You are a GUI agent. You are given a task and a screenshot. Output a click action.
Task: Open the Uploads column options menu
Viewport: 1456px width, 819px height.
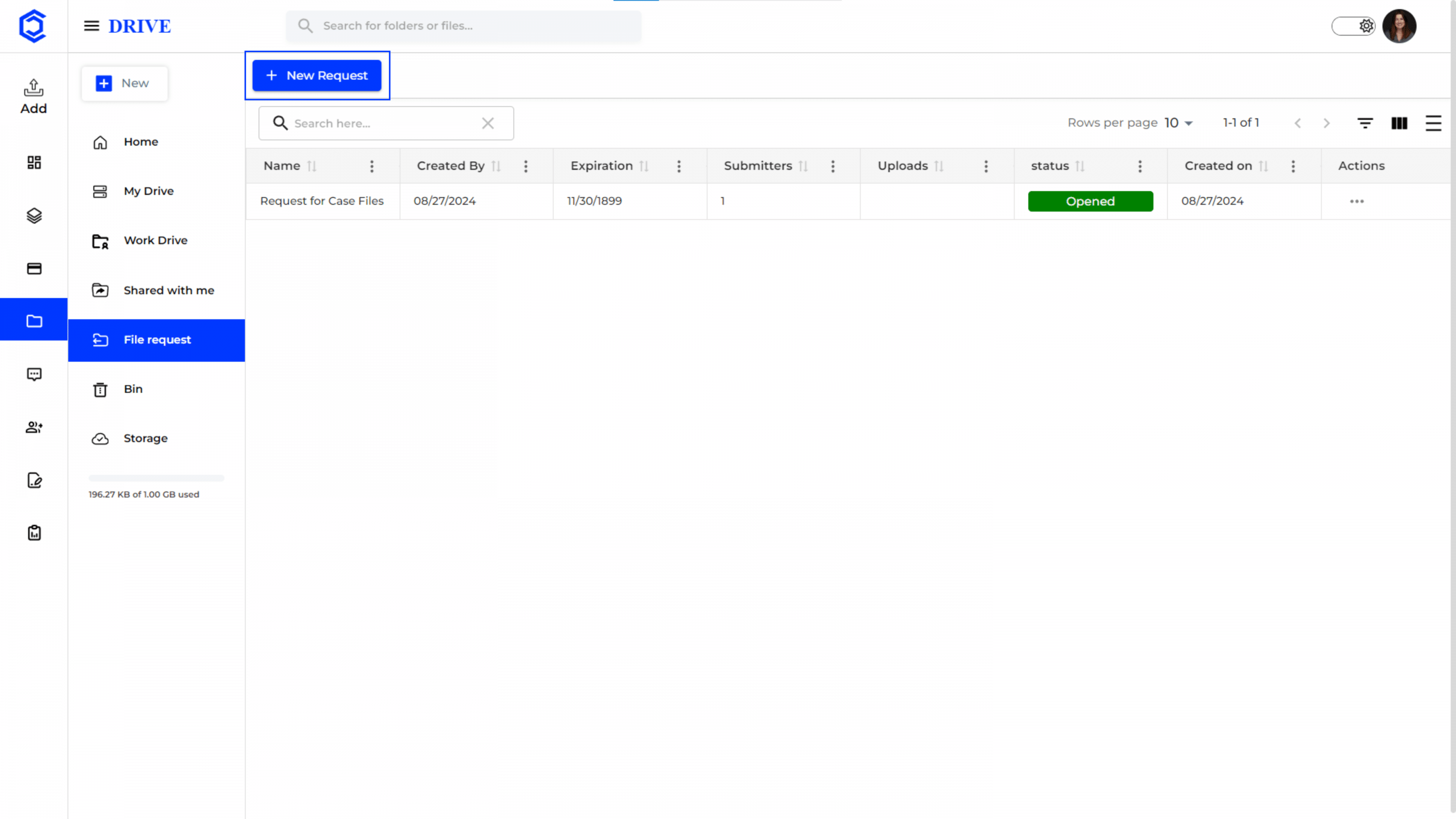click(986, 166)
